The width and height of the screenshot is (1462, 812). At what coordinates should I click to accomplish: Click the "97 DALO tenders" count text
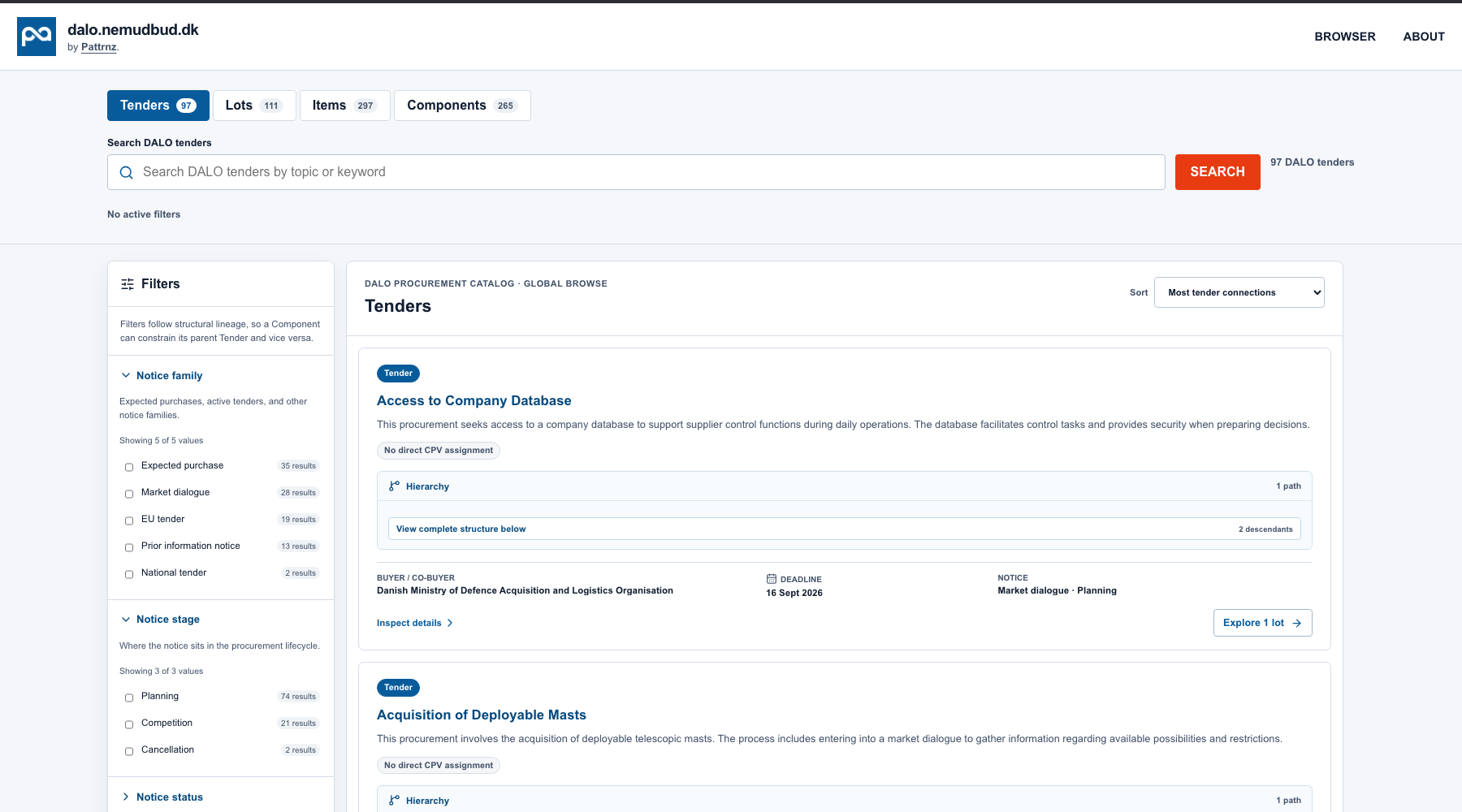click(1313, 162)
